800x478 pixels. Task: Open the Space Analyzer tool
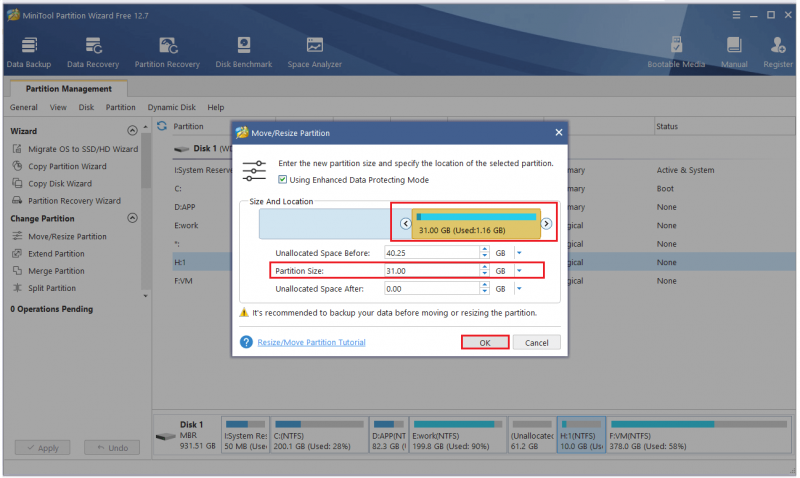[314, 52]
